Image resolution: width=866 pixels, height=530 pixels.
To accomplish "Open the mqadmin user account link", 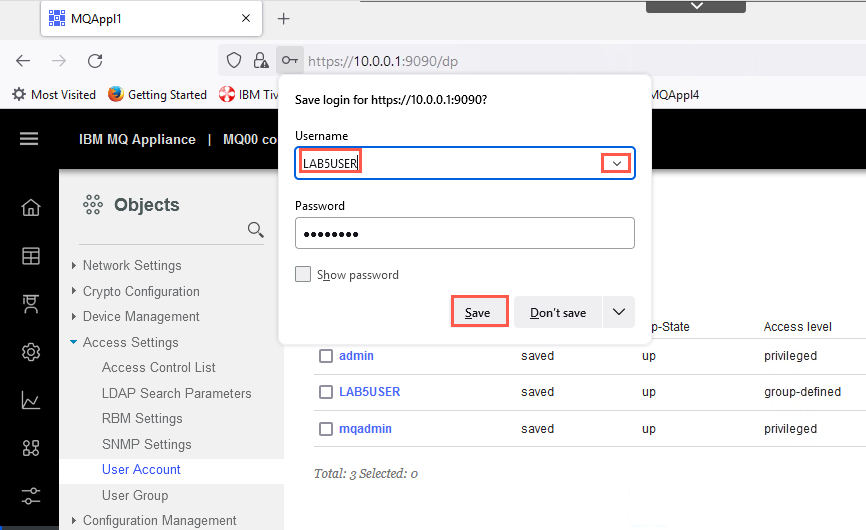I will 365,428.
